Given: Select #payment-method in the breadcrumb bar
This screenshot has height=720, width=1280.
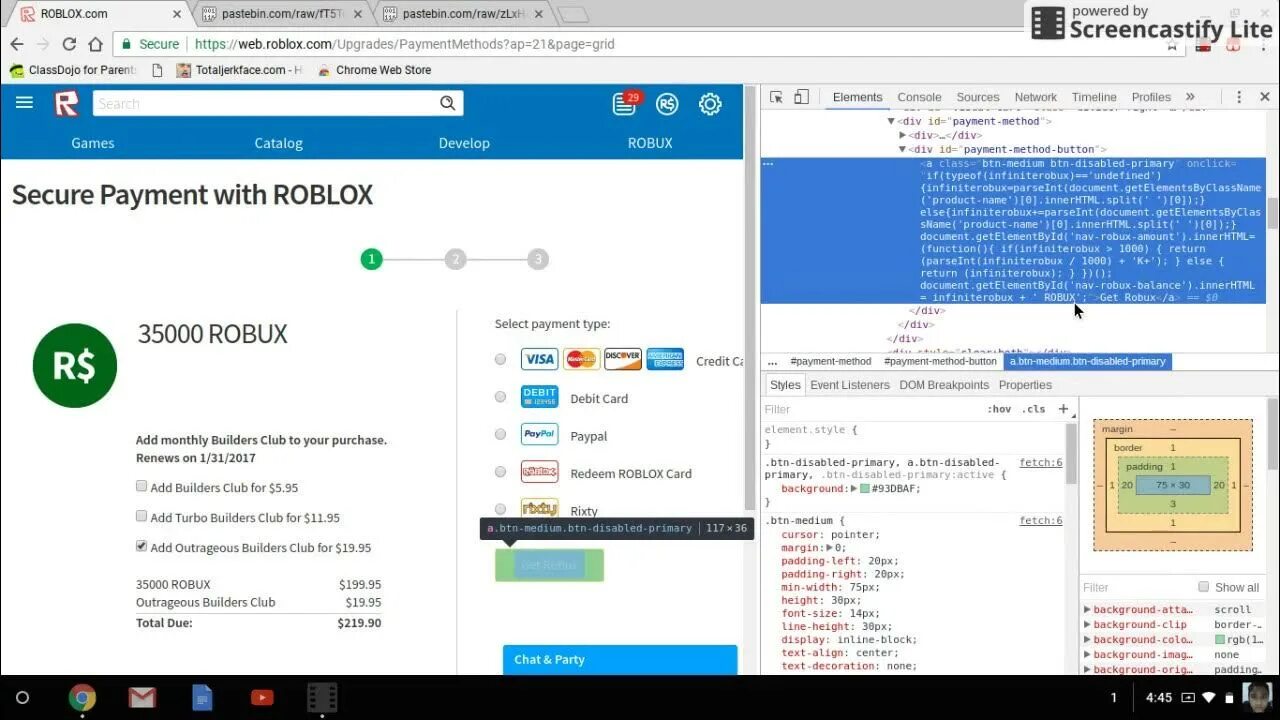Looking at the screenshot, I should (831, 361).
